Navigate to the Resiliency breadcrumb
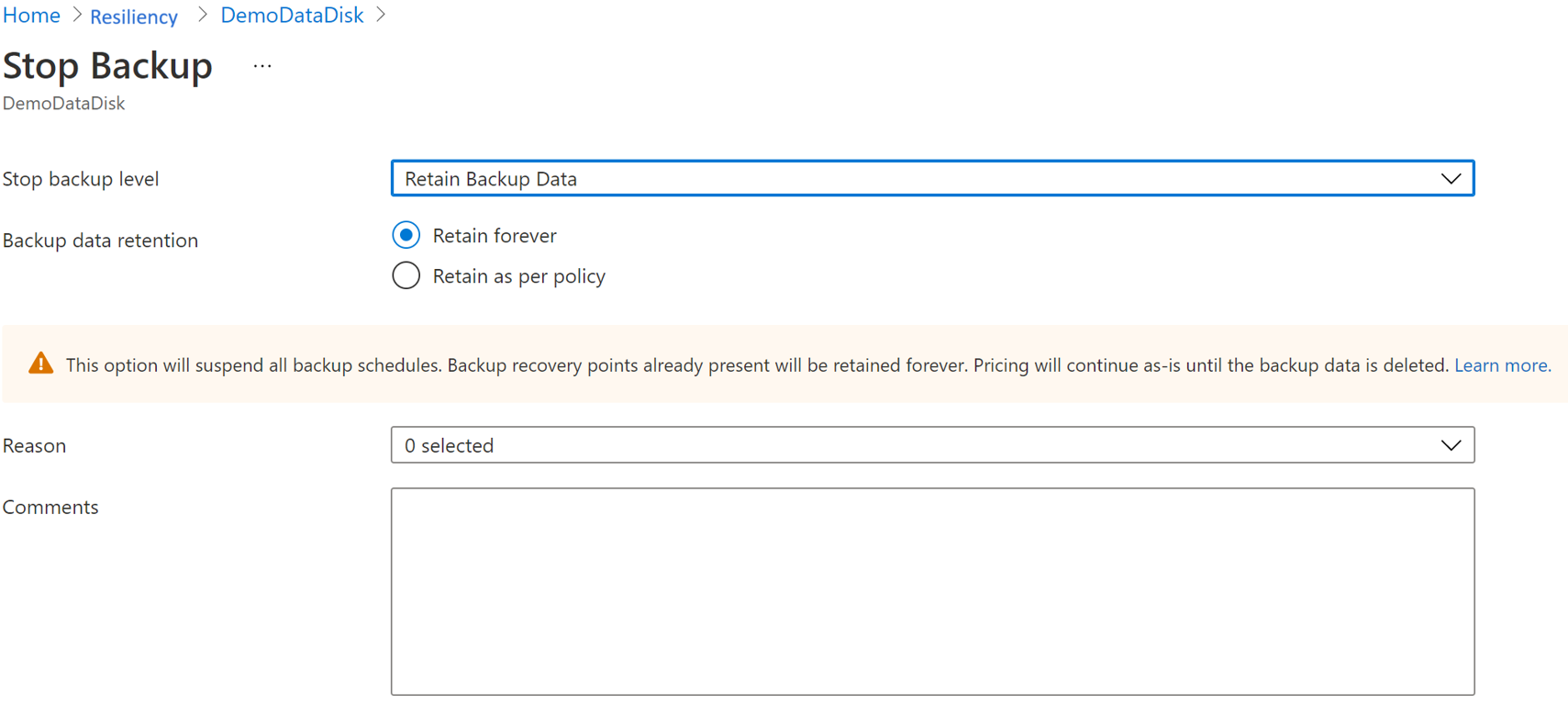This screenshot has height=716, width=1568. [134, 17]
